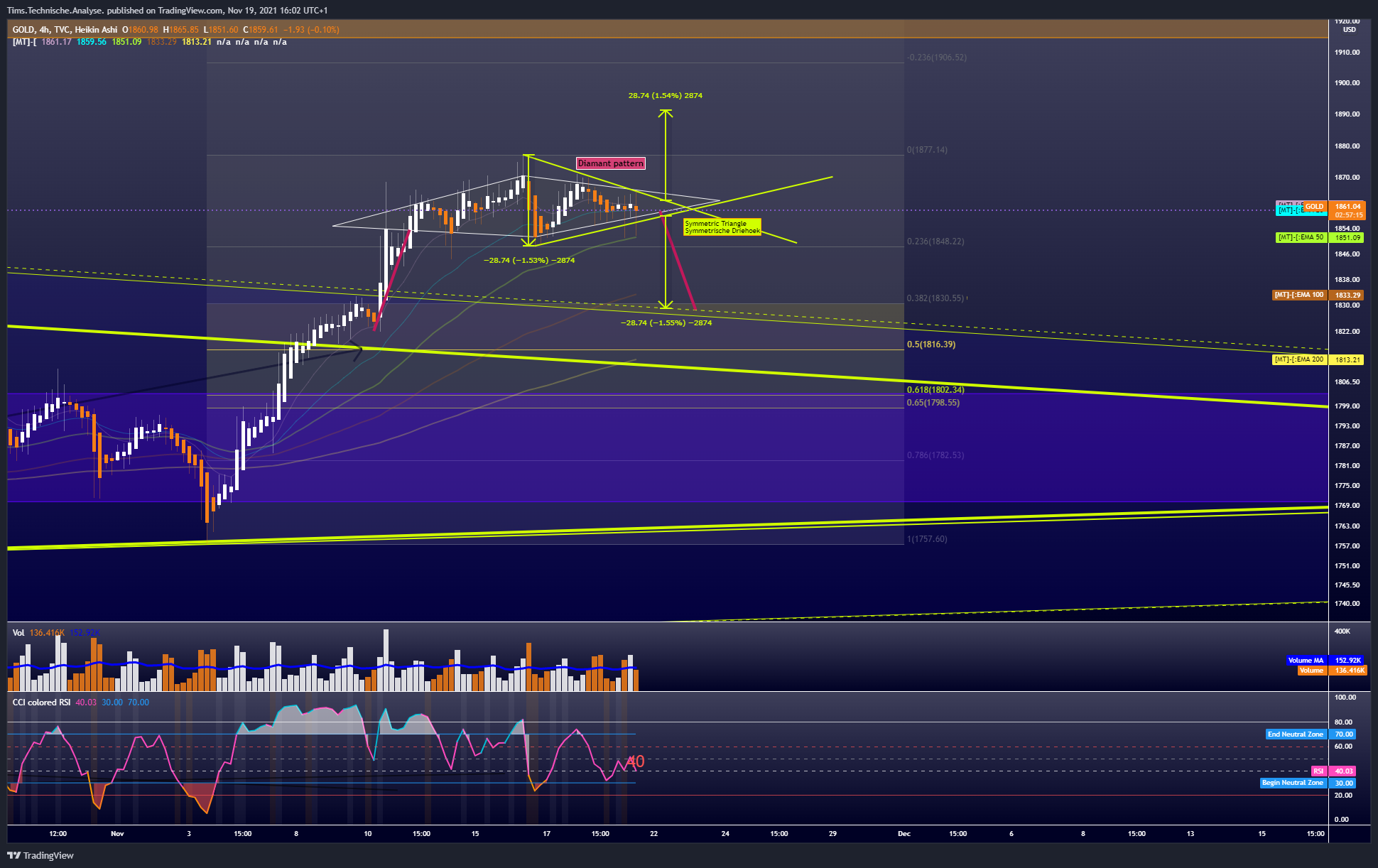Click the '17' date on time axis
Viewport: 1378px width, 868px height.
[x=546, y=833]
